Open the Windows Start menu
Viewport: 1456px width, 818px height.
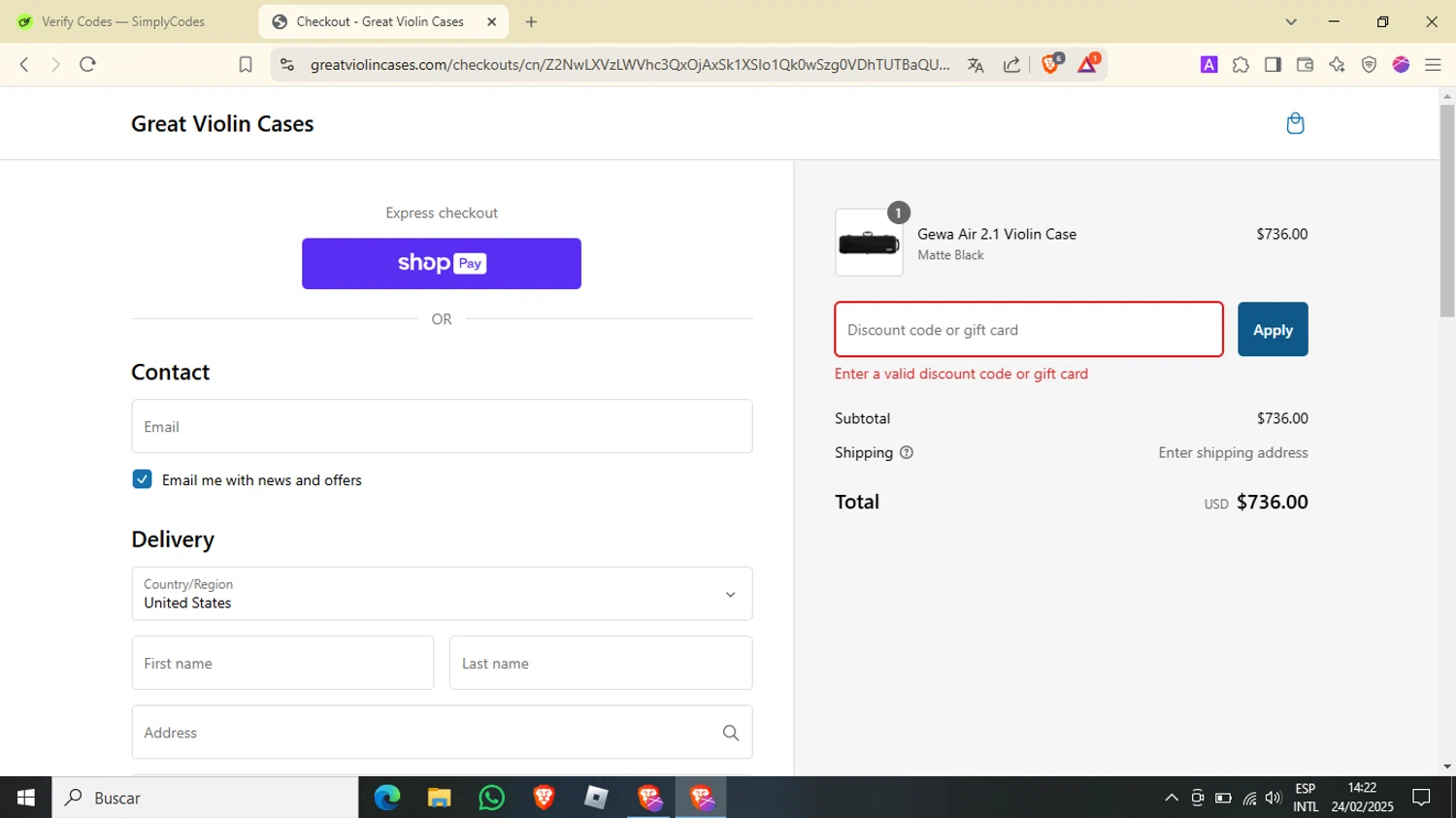click(25, 798)
